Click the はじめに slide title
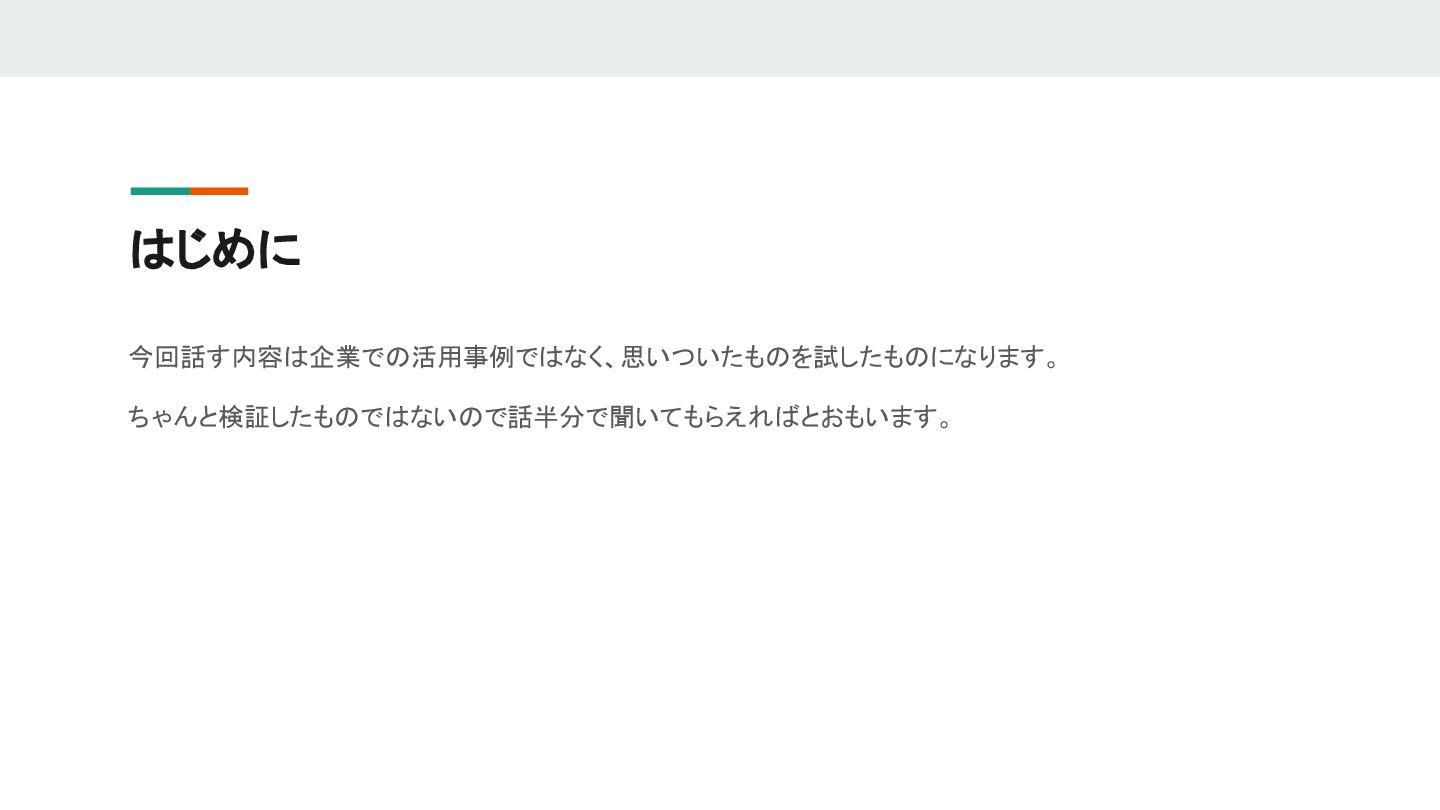The height and width of the screenshot is (810, 1440). [215, 249]
